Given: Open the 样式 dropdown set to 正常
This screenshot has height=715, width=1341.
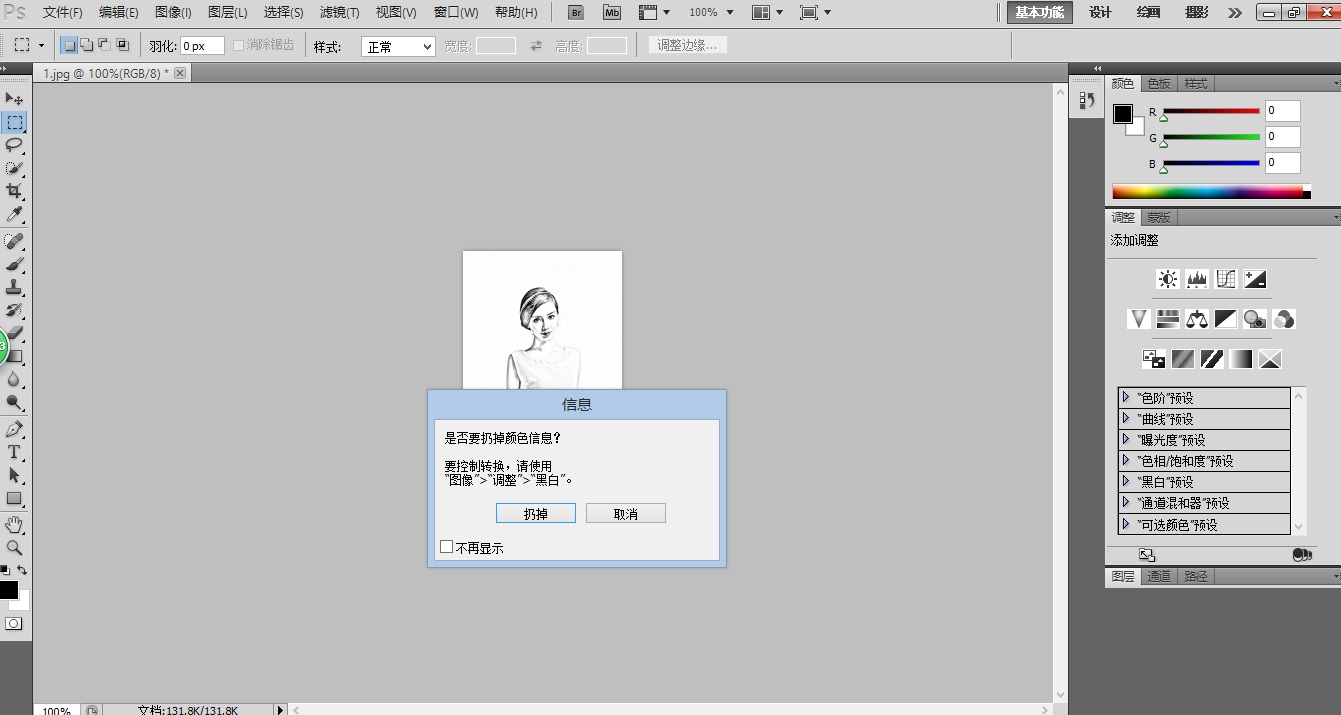Looking at the screenshot, I should click(x=398, y=47).
